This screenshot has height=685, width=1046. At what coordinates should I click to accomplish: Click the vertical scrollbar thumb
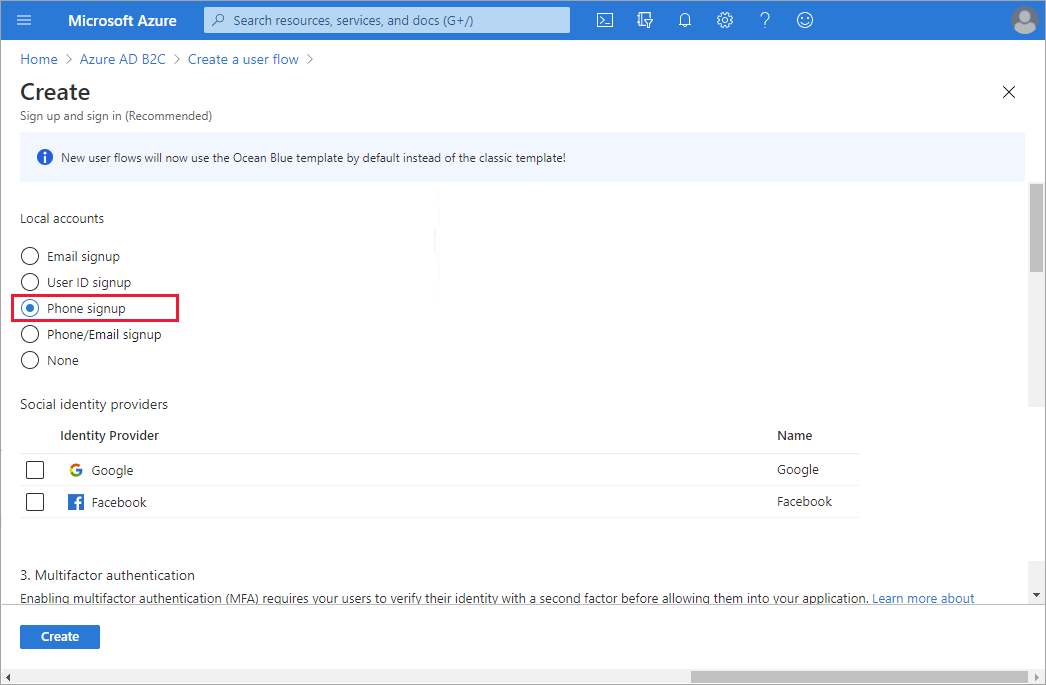coord(1036,228)
